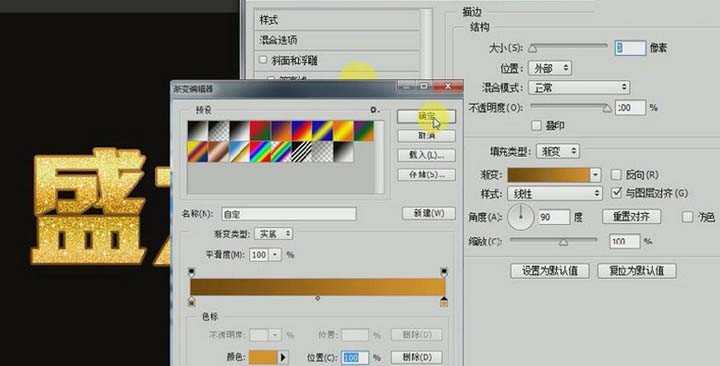Viewport: 720px width, 366px height.
Task: Click the angle degrees input field
Action: point(553,216)
